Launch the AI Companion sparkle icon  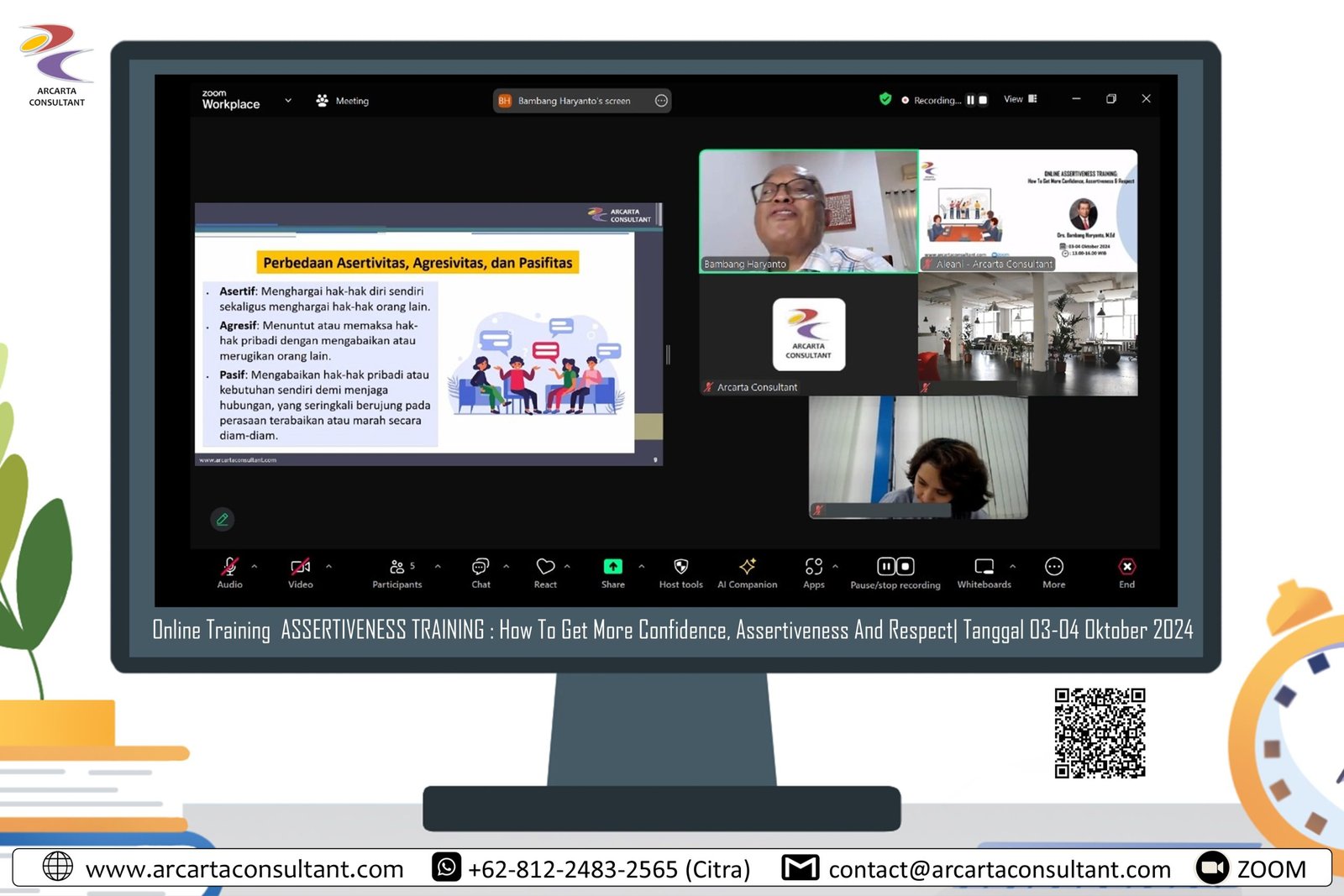point(747,568)
